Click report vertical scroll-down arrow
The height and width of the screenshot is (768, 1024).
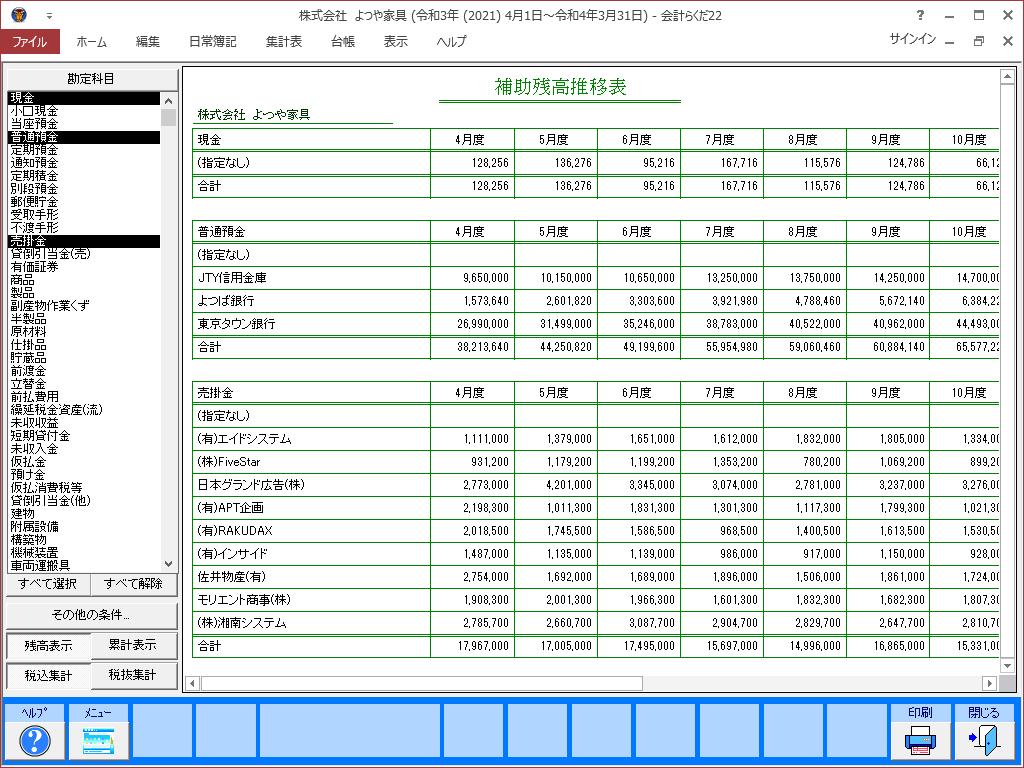point(1007,666)
